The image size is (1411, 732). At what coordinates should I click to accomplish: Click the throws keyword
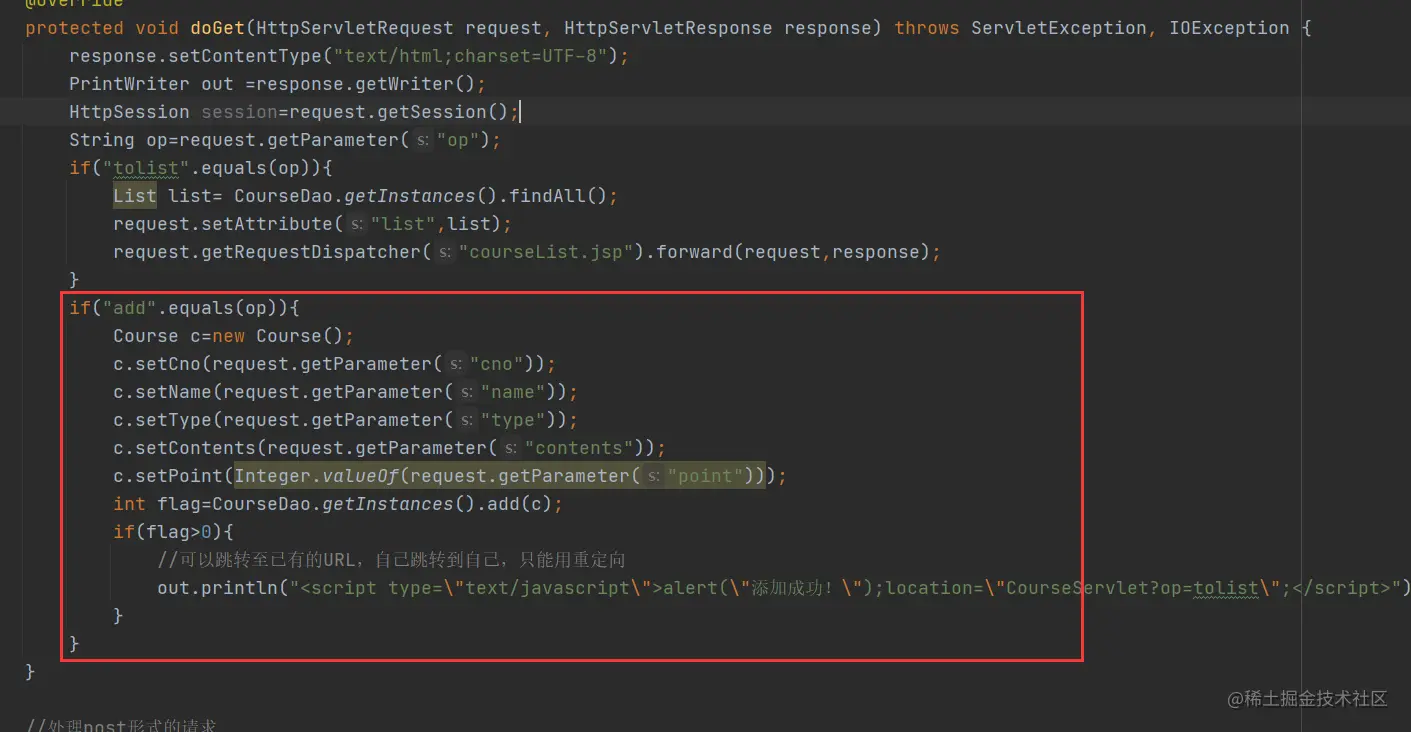click(x=927, y=28)
